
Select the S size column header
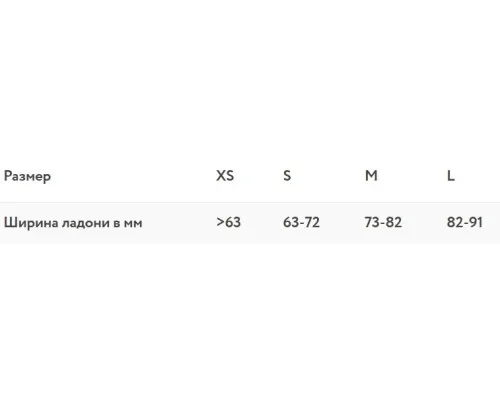coord(287,175)
